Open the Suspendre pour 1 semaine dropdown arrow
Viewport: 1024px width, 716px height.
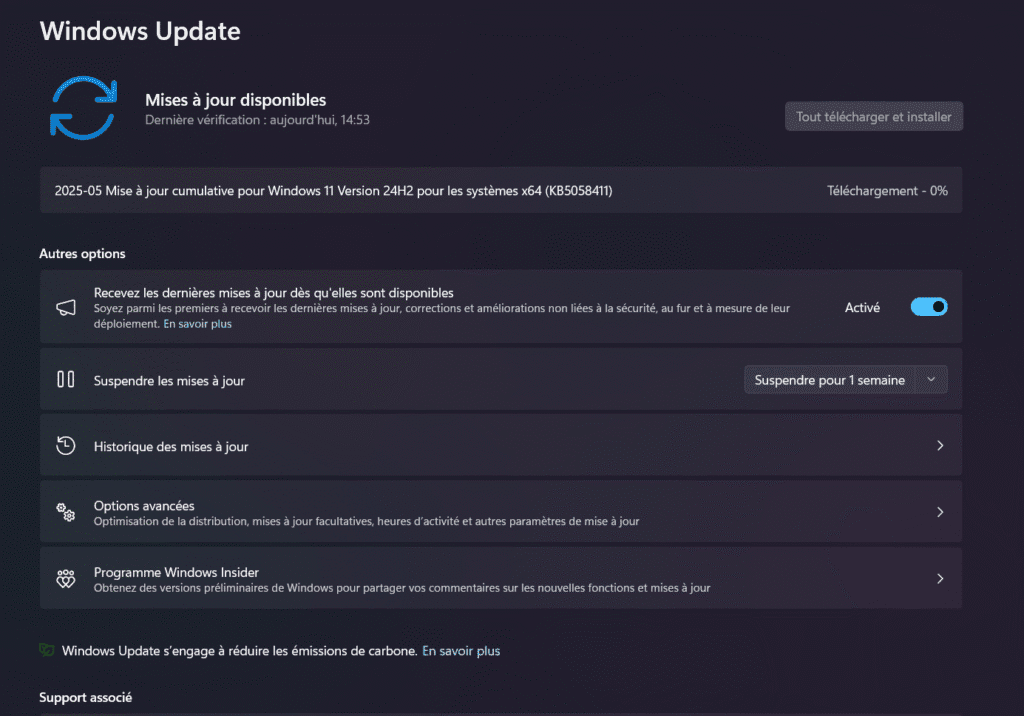pos(931,380)
